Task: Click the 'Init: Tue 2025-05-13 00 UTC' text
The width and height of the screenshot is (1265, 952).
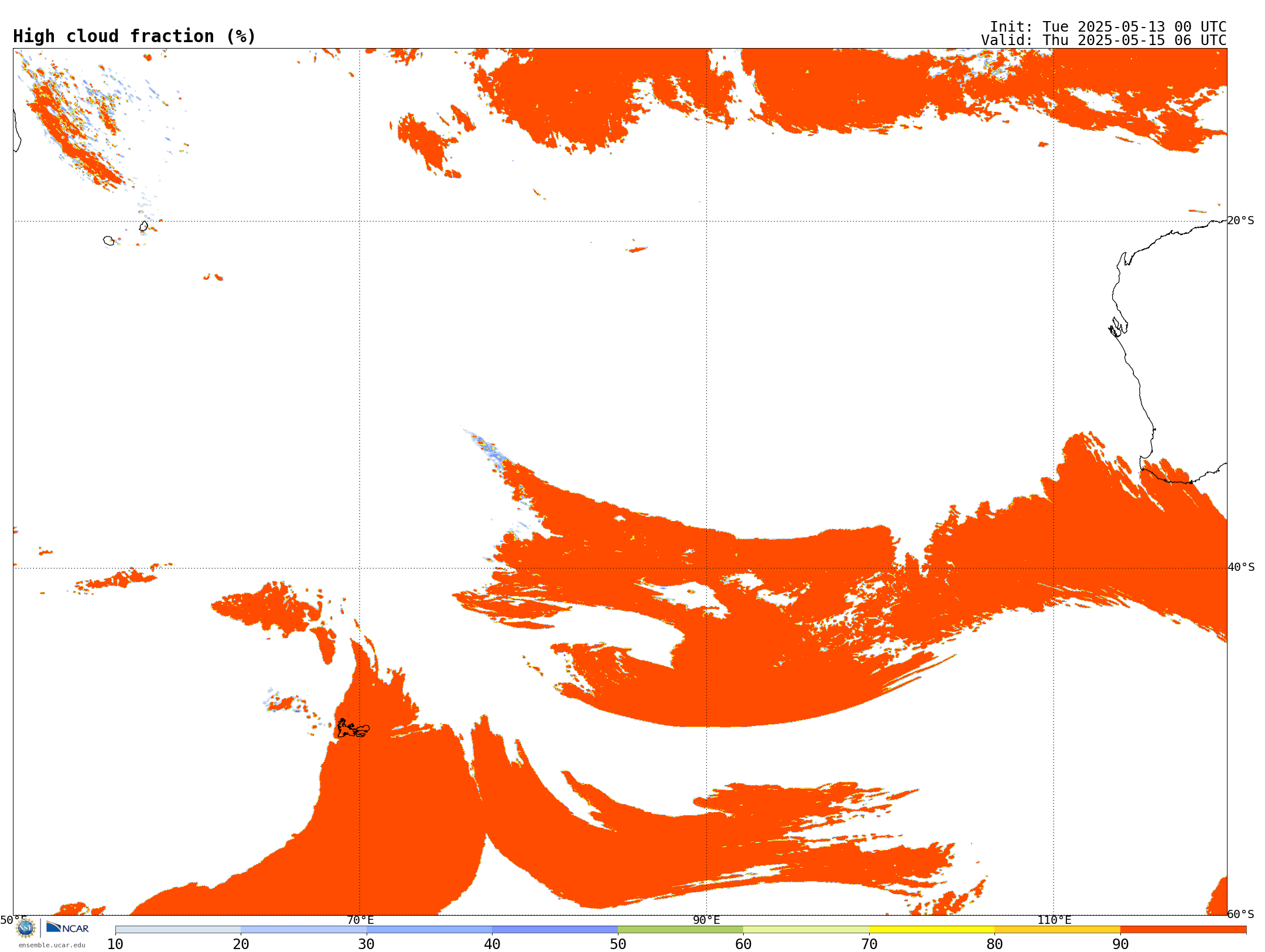Action: pyautogui.click(x=1108, y=27)
